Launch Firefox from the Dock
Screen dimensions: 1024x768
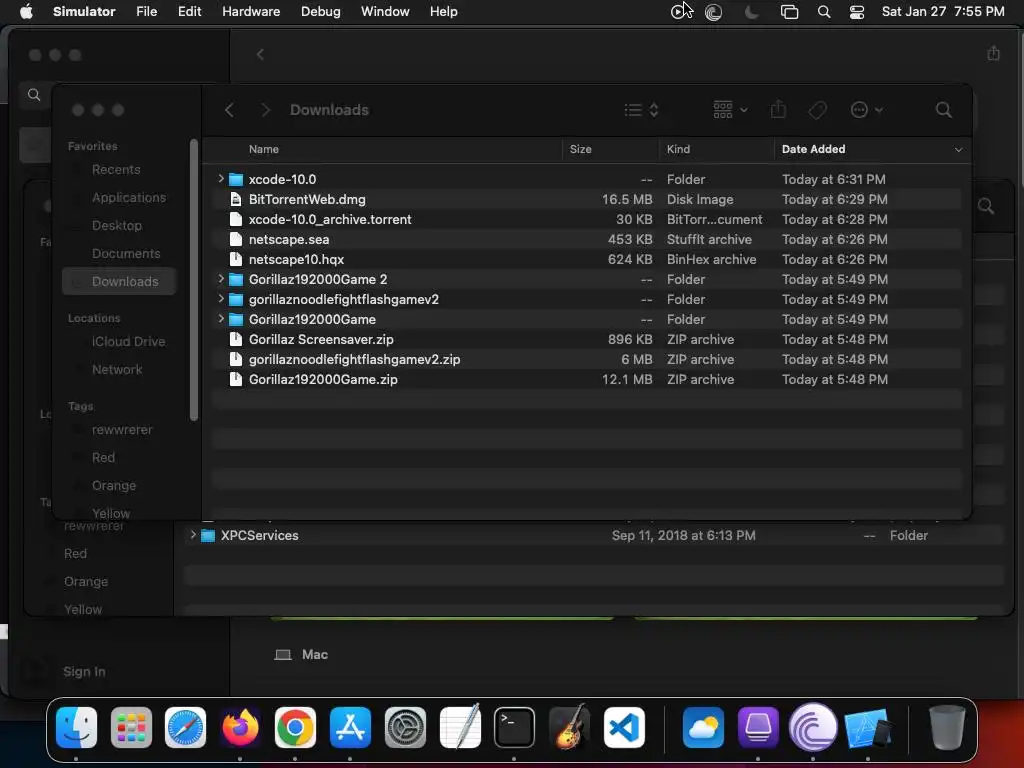(240, 728)
